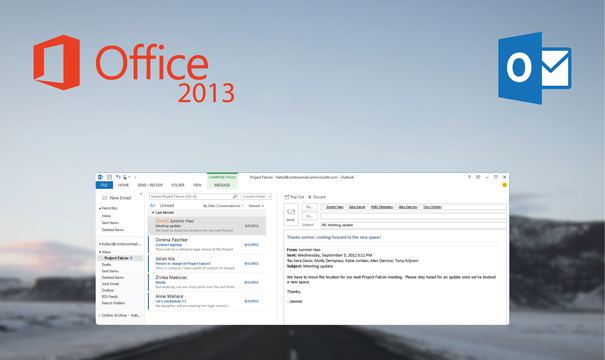Click the touch mode icon in the quick access toolbar
This screenshot has width=605, height=360.
[125, 177]
